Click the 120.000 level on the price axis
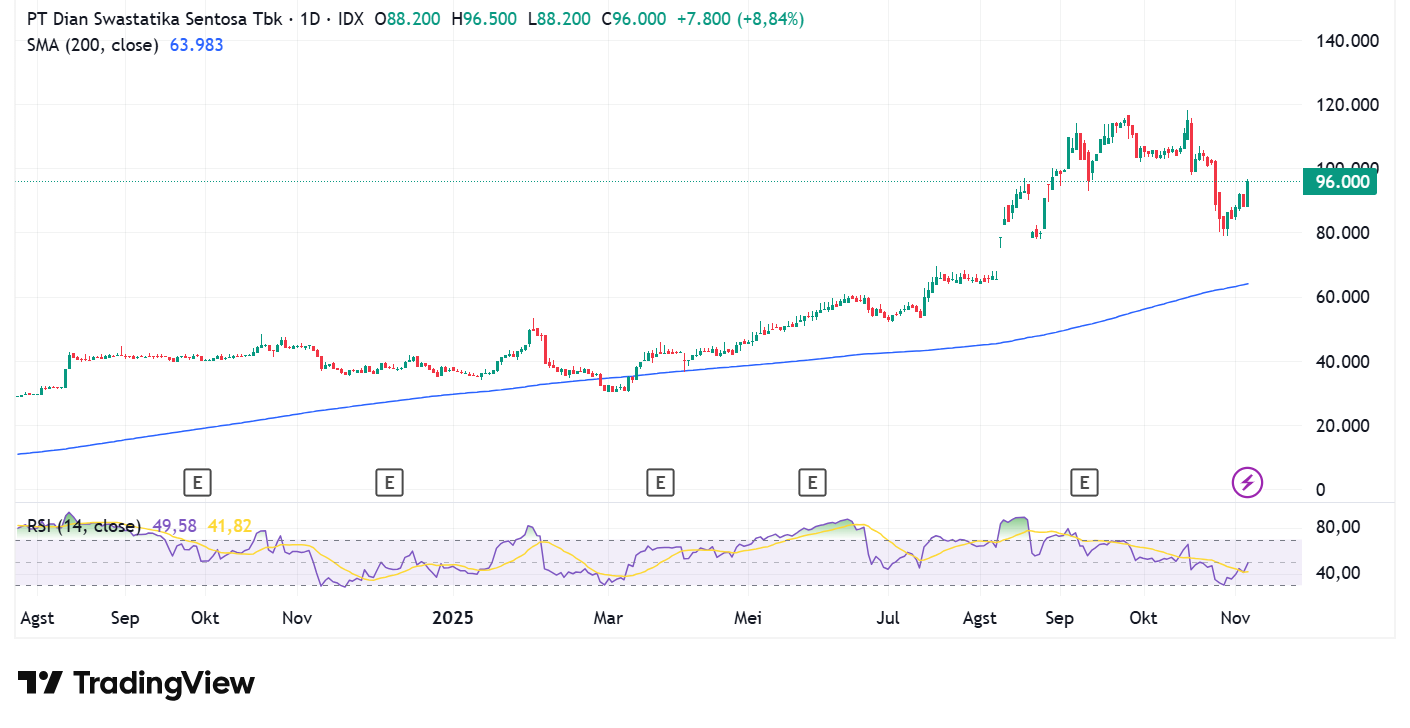Screen dimensions: 1410x728 click(1345, 105)
